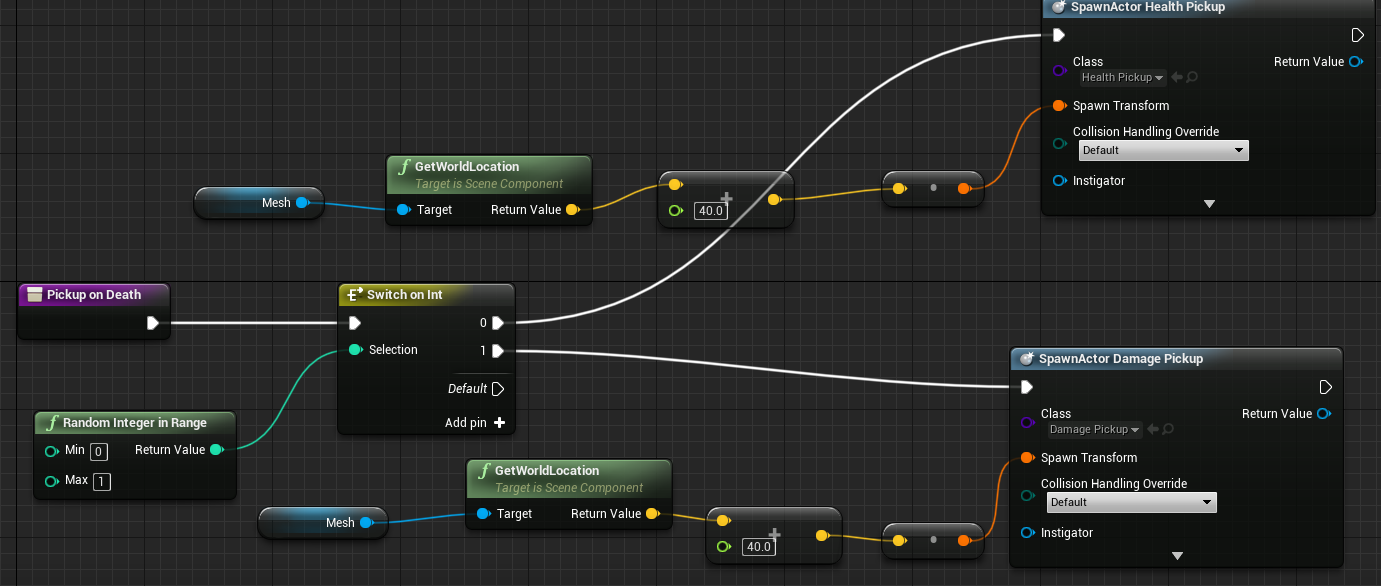Click the use-selected arrow icon beside Damage Pickup class

(1153, 430)
